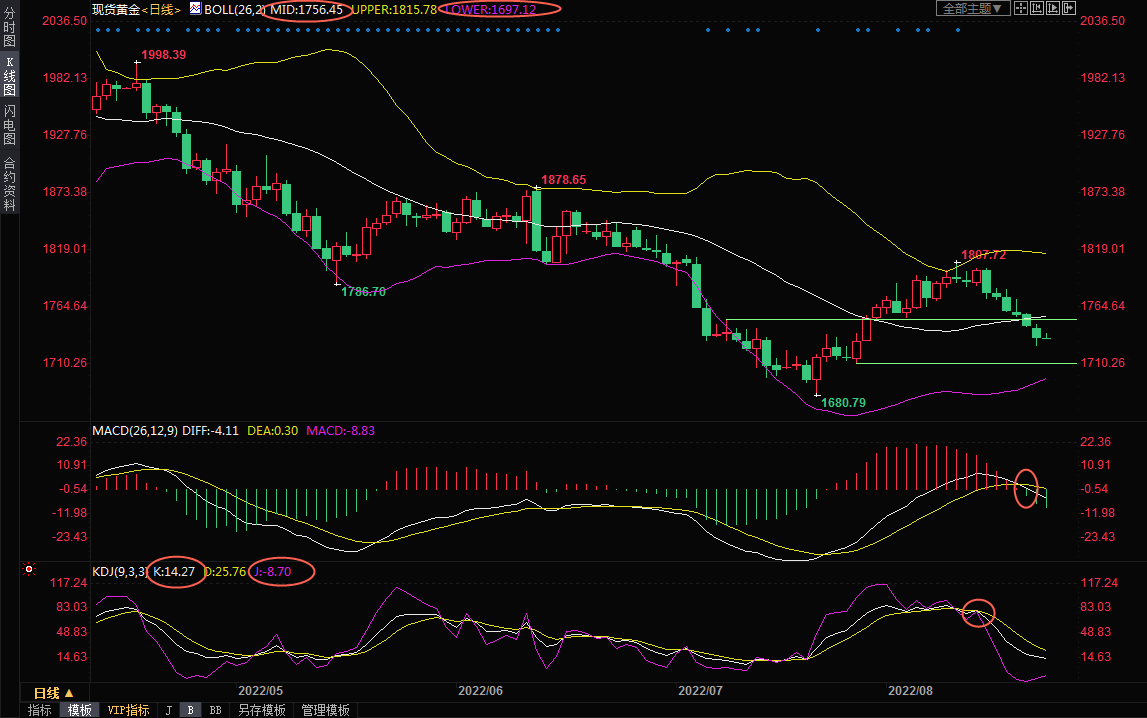Screen dimensions: 1147x718
Task: Switch to the 闪电图 side tab
Action: (9, 124)
